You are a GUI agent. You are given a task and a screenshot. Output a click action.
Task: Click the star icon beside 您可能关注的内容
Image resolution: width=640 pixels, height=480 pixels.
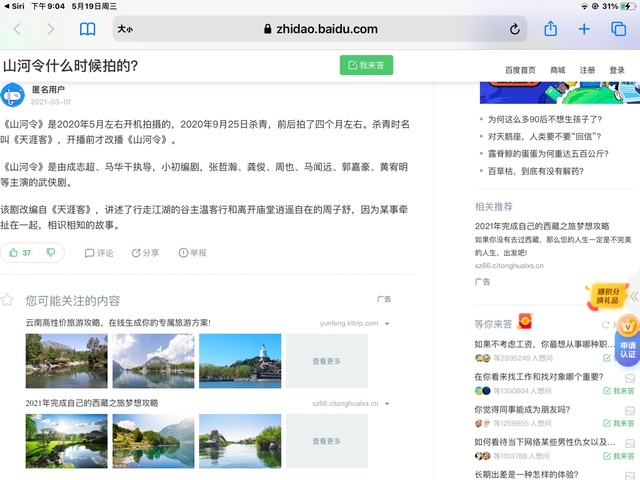[7, 300]
